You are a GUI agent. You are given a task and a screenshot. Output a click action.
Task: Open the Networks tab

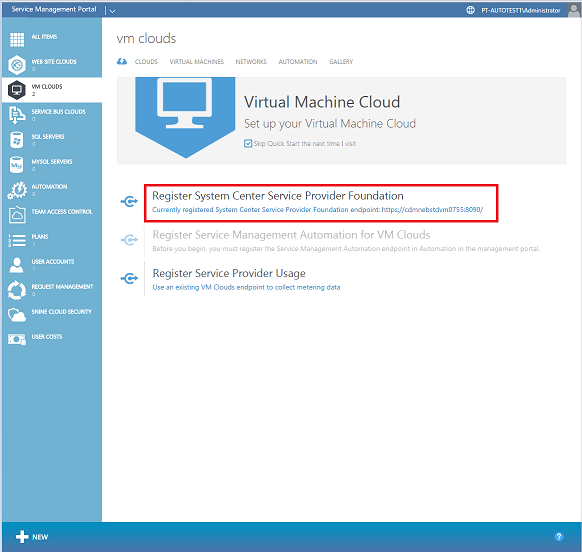(x=251, y=62)
